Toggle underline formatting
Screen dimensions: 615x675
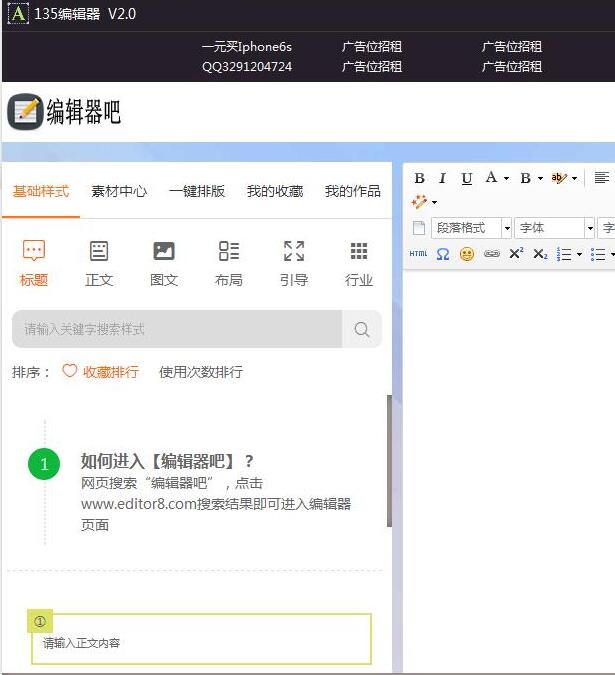coord(467,178)
